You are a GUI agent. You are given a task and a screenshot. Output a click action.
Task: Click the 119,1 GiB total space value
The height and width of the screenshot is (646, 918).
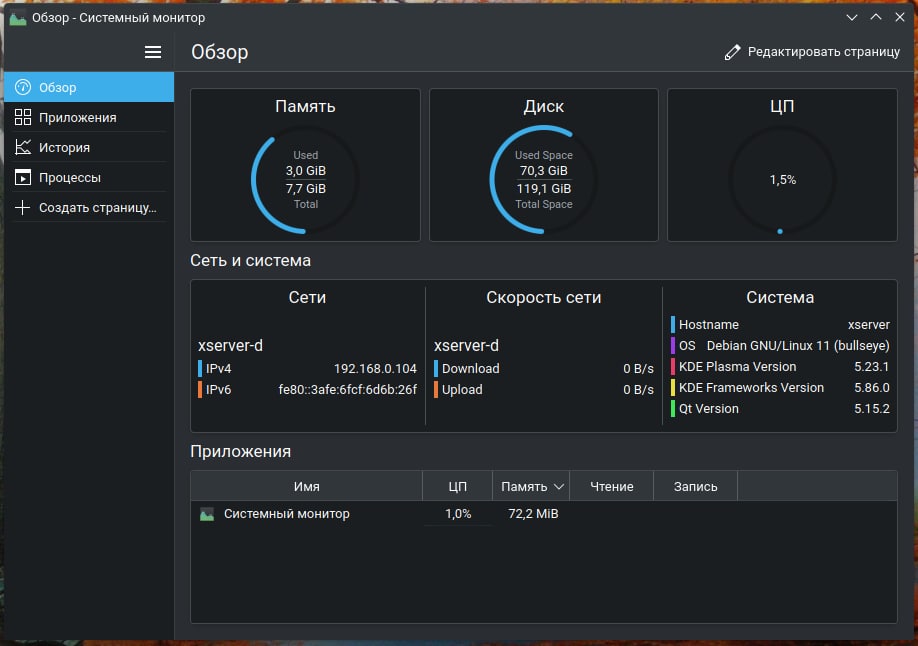[543, 189]
